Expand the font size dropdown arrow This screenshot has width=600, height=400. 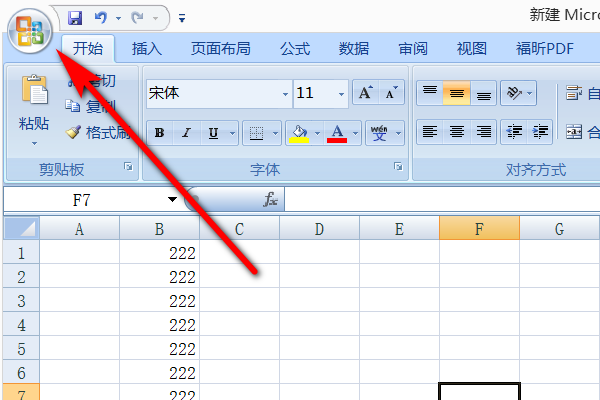(x=341, y=94)
